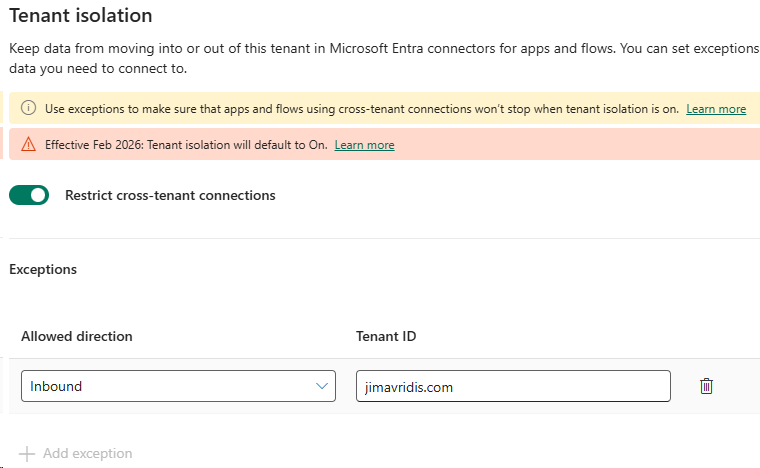Click the tenant isolation description paragraph
This screenshot has width=760, height=468.
[380, 58]
